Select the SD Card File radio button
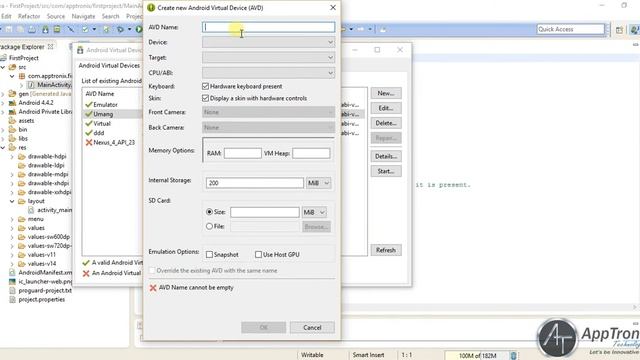 [x=209, y=226]
